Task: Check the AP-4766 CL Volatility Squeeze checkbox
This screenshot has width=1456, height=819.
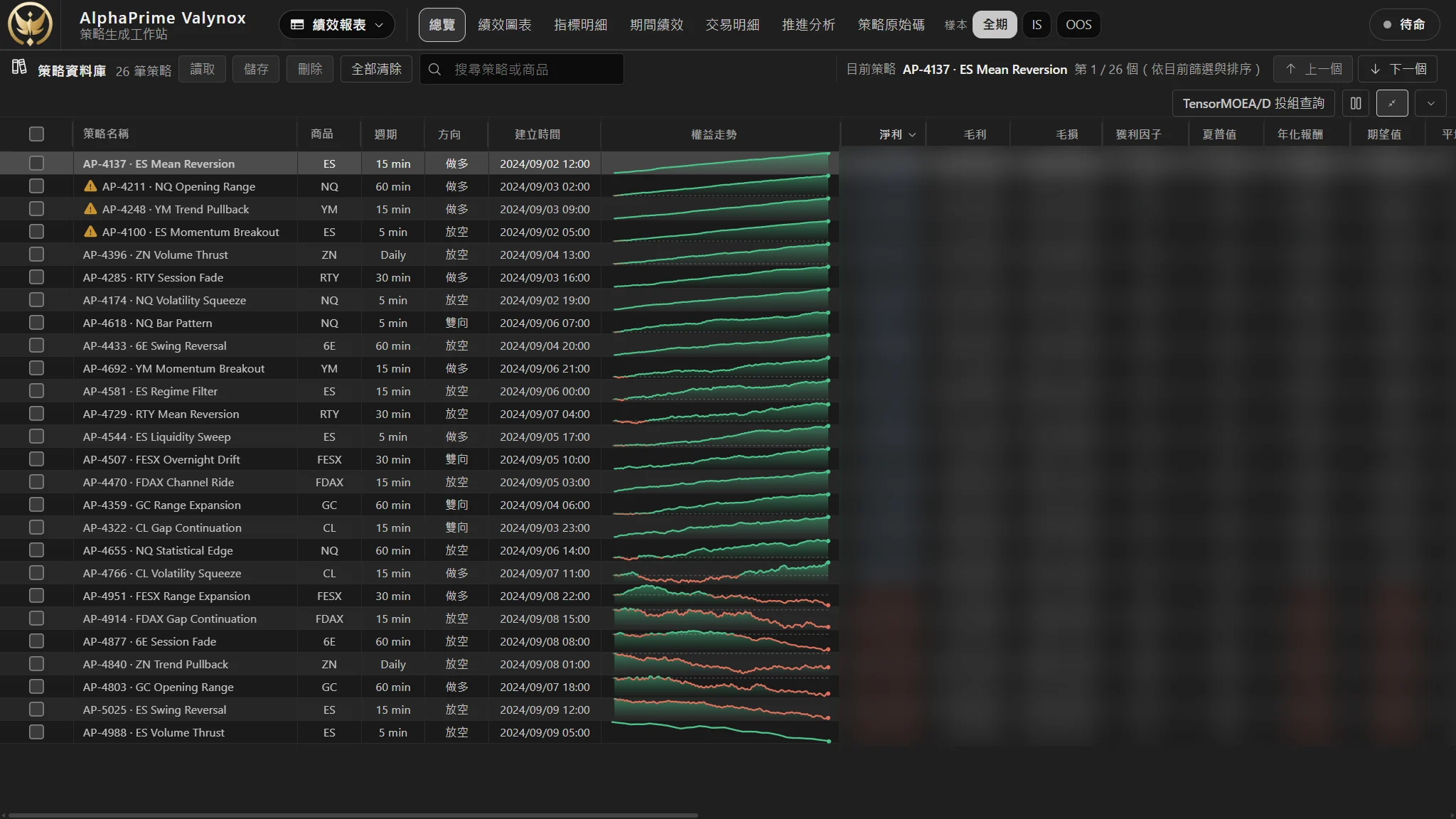Action: coord(36,573)
